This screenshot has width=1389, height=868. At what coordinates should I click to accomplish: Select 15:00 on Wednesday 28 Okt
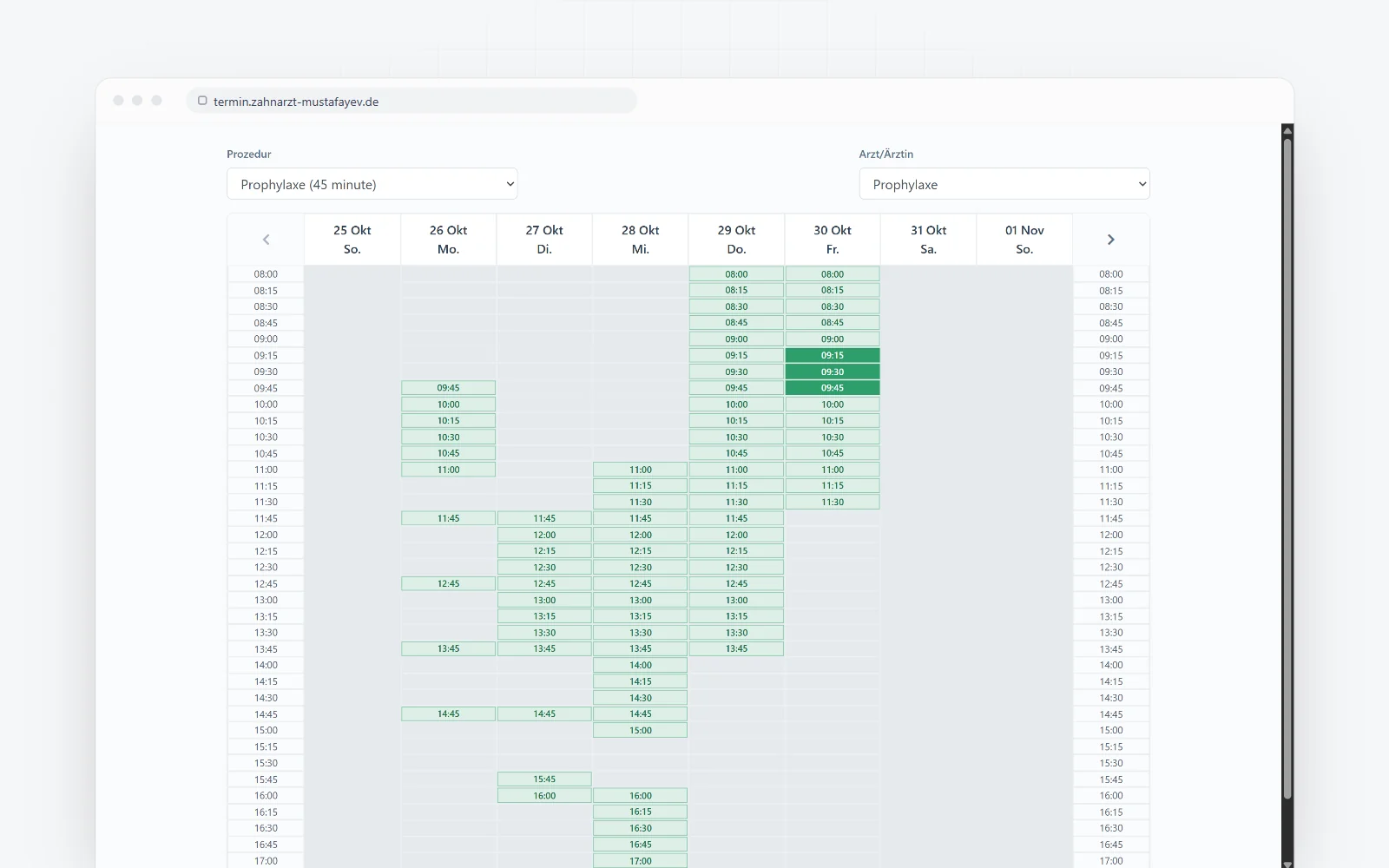pos(641,730)
